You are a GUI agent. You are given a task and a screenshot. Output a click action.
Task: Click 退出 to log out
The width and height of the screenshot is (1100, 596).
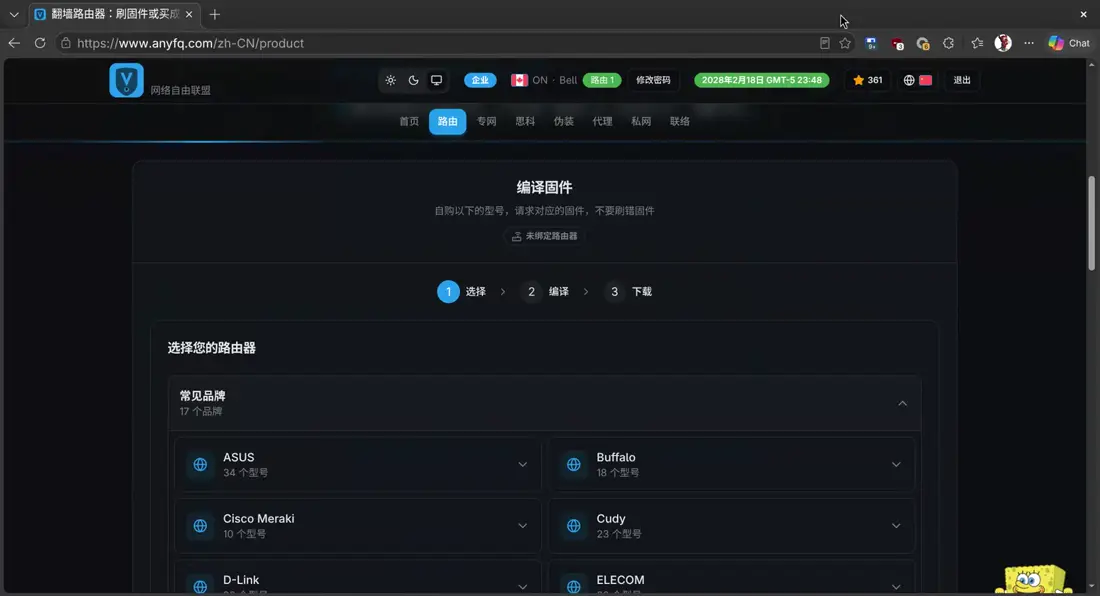tap(962, 80)
